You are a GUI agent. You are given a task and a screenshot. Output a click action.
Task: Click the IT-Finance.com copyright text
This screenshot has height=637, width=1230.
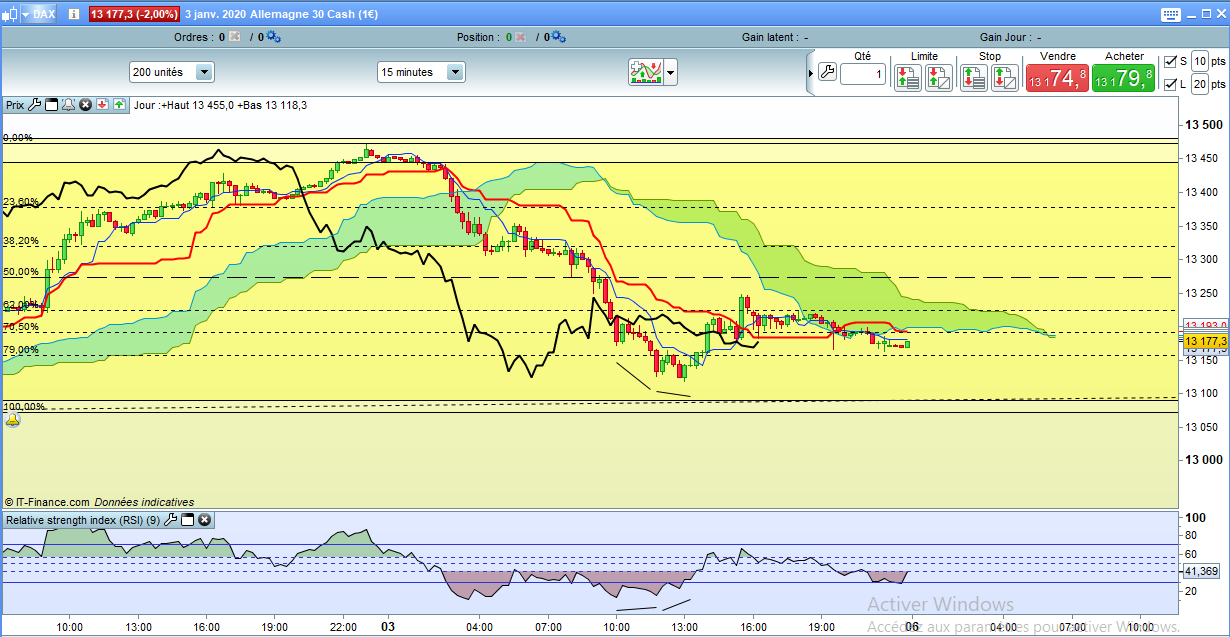coord(47,502)
